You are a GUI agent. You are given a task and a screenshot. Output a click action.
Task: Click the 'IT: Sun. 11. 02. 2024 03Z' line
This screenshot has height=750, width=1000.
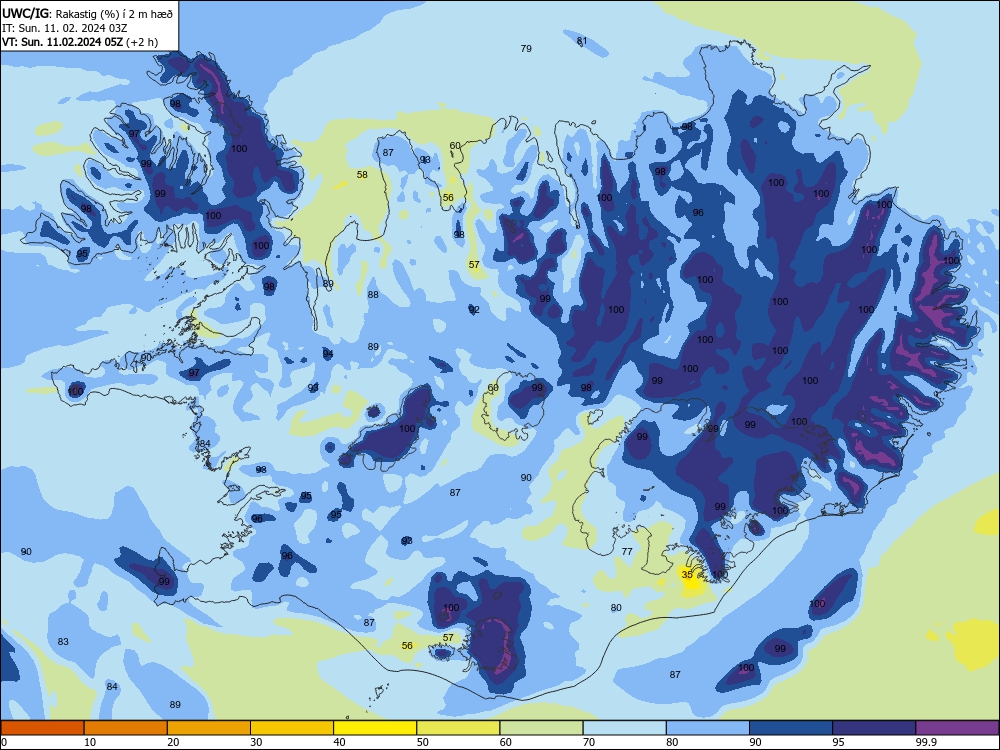64,28
